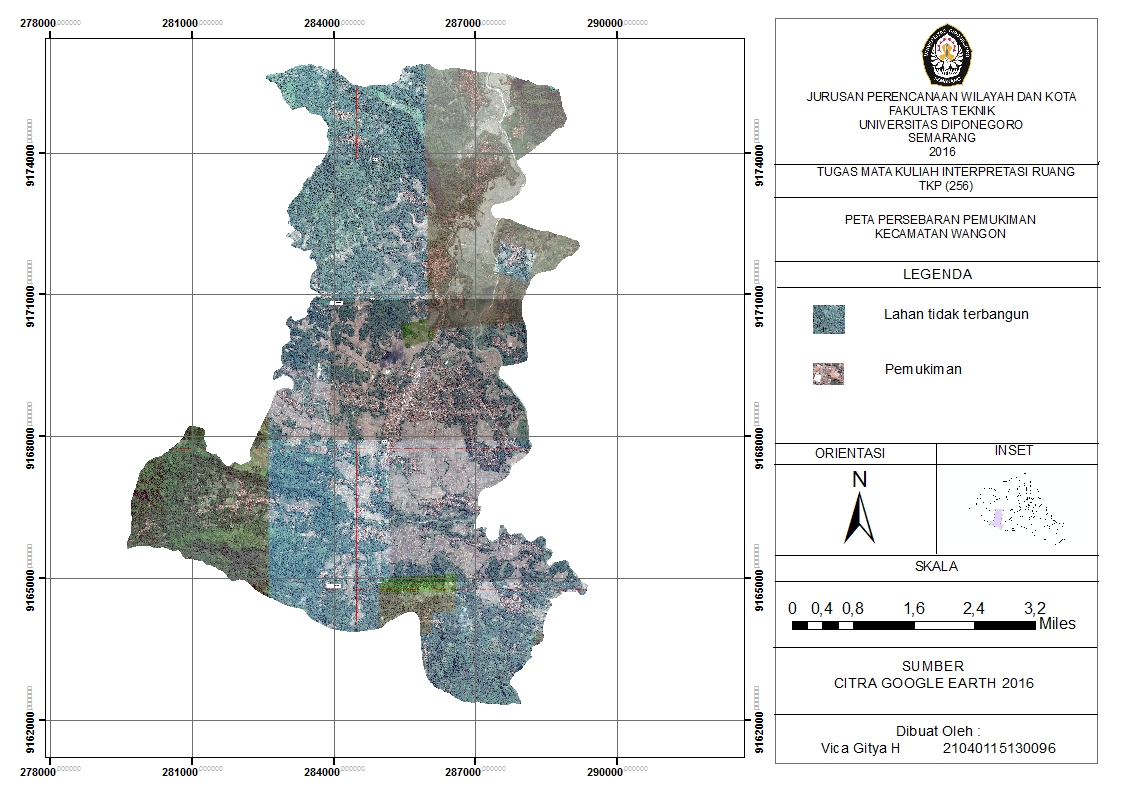The width and height of the screenshot is (1123, 794).
Task: Click the north arrow orientation symbol
Action: pos(859,508)
